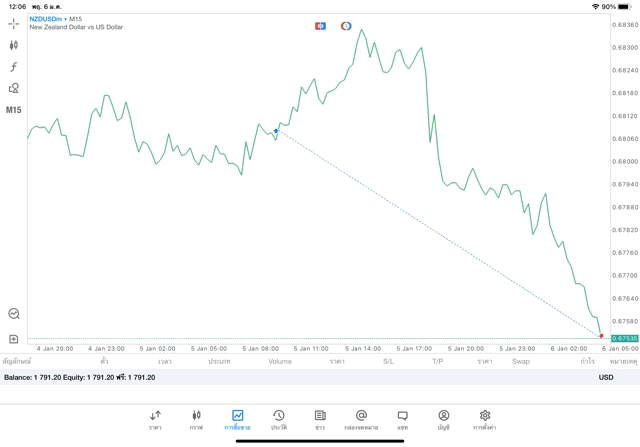
Task: Open the ประวัติ (History) tab
Action: click(278, 420)
